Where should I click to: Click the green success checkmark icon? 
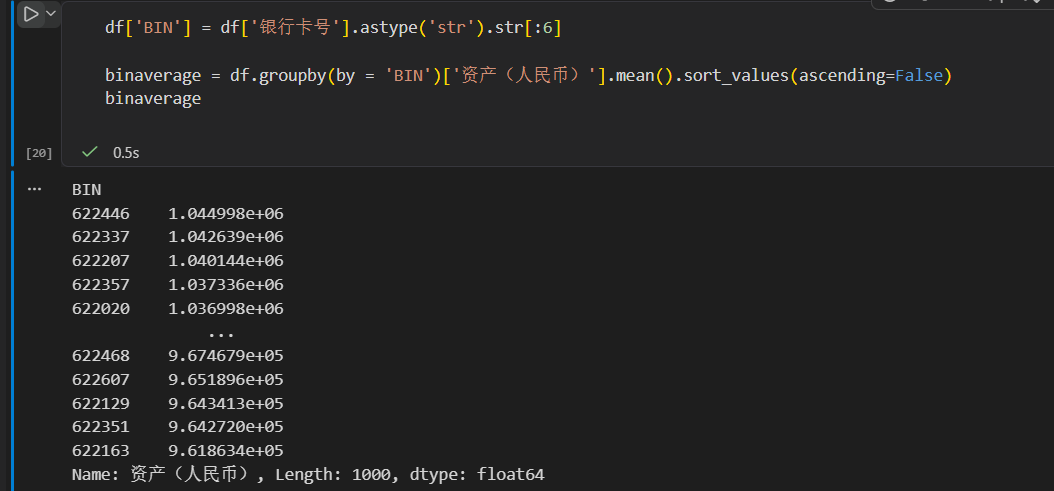tap(89, 153)
